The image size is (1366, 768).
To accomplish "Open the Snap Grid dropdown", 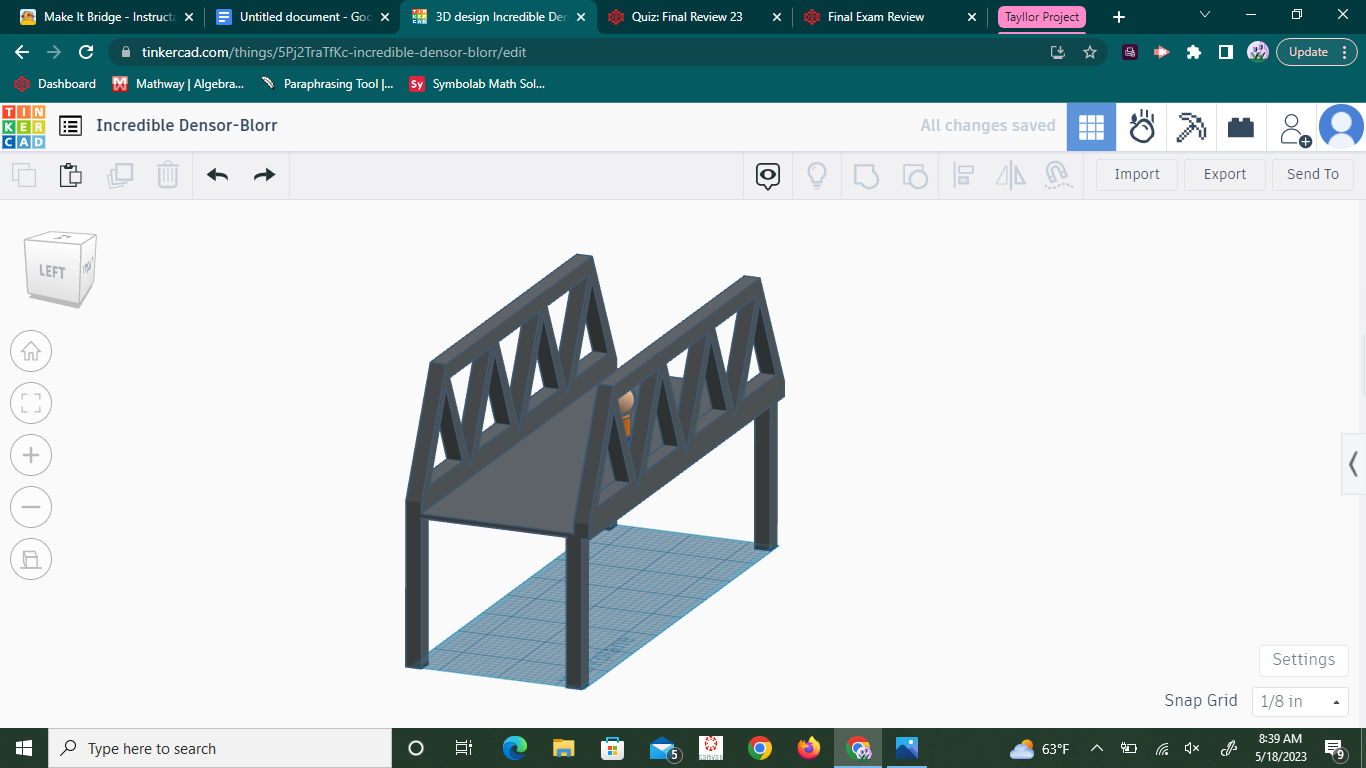I will (x=1300, y=701).
